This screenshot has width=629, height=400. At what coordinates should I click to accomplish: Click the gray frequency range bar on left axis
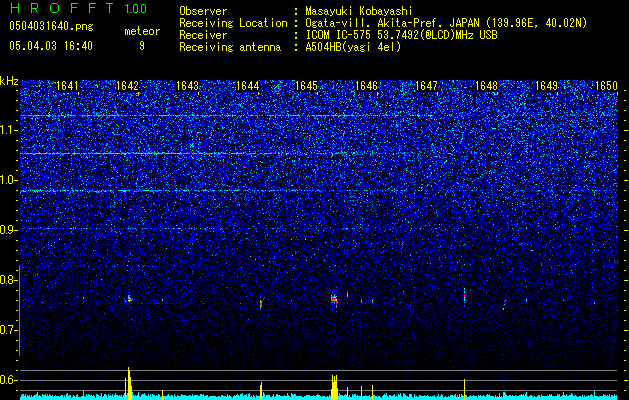pyautogui.click(x=20, y=311)
